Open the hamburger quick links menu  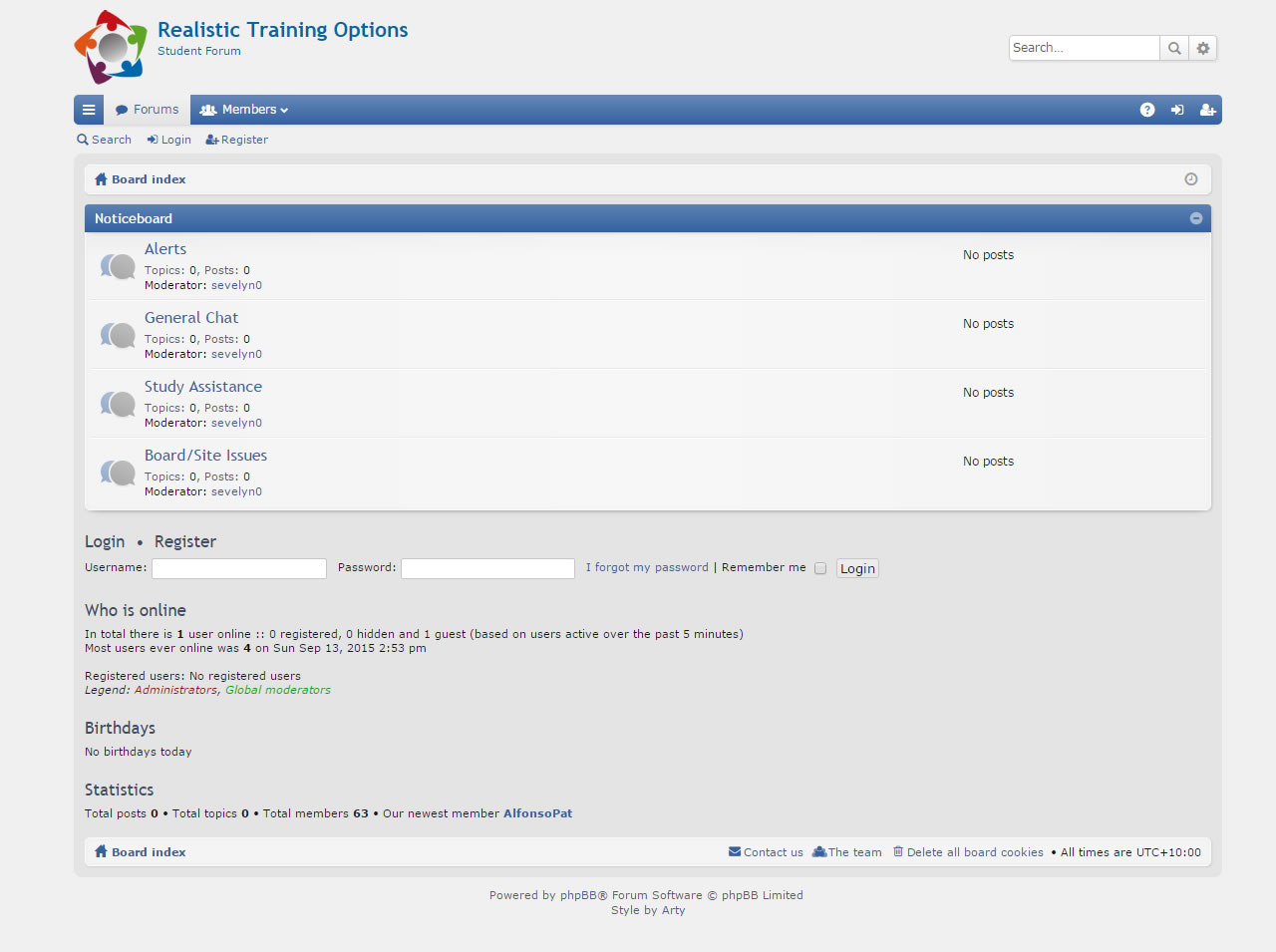coord(89,110)
